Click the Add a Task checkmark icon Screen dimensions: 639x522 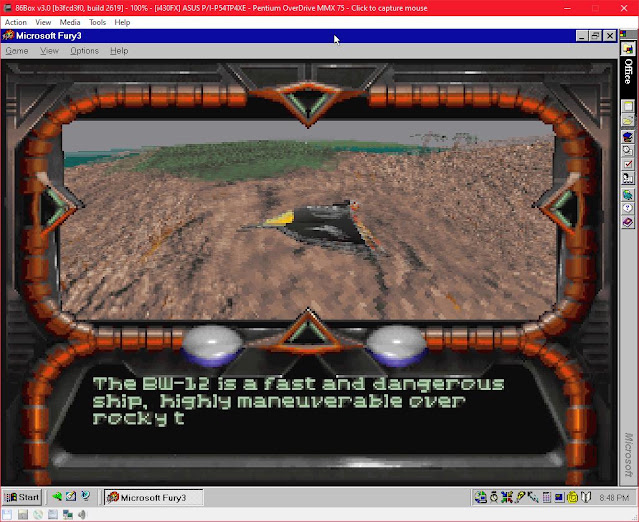point(628,164)
